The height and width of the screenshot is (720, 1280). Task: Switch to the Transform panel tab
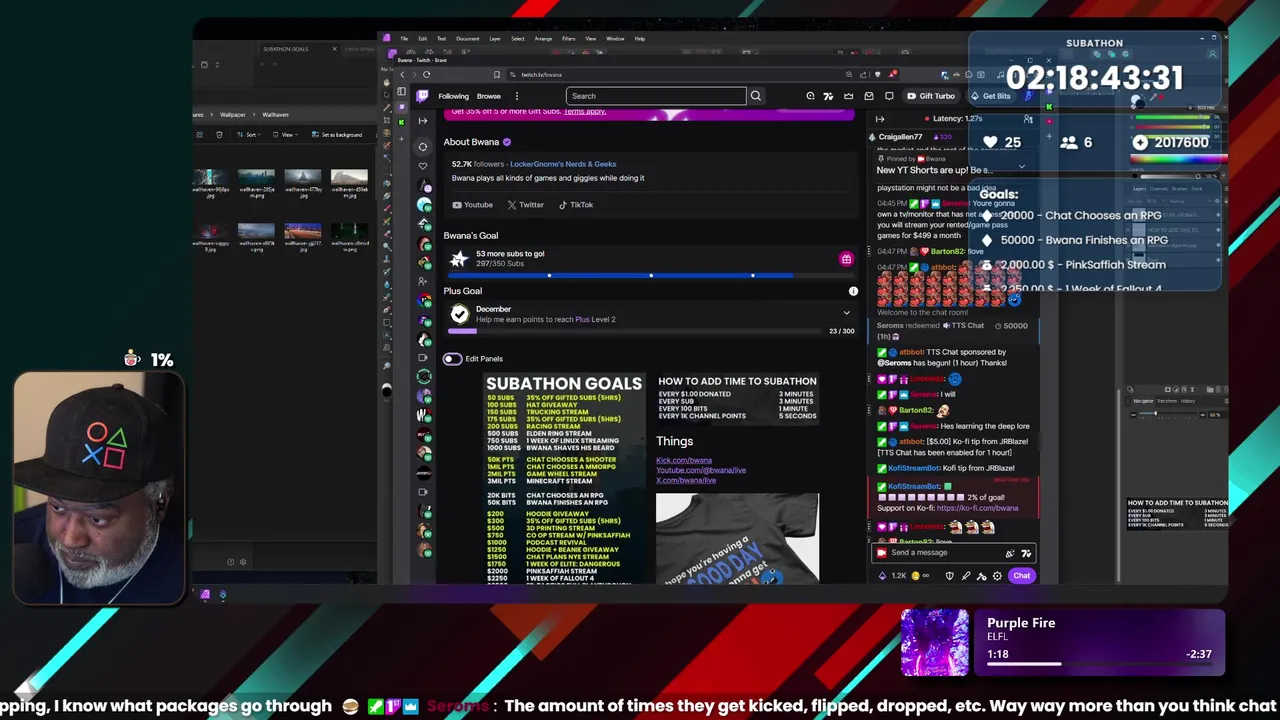coord(1168,401)
